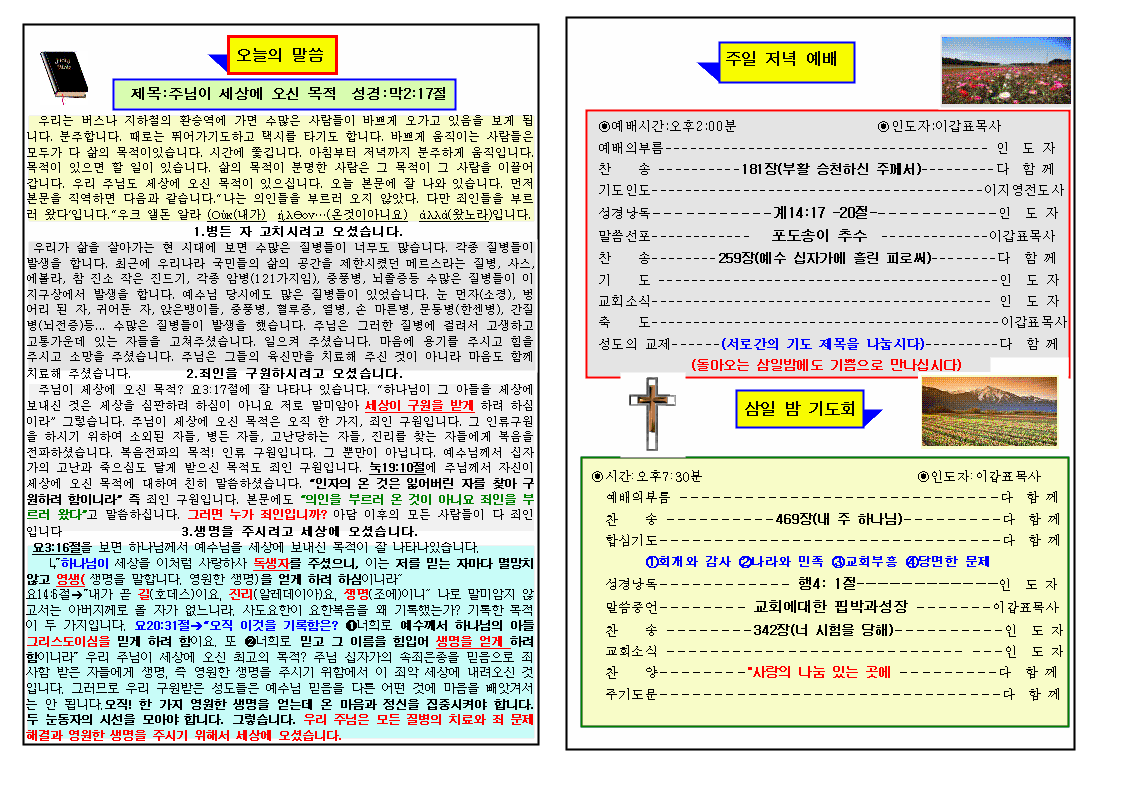Screen dimensions: 1123x794
Task: Click the 주일 저녁 예배 title box
Action: (x=788, y=62)
